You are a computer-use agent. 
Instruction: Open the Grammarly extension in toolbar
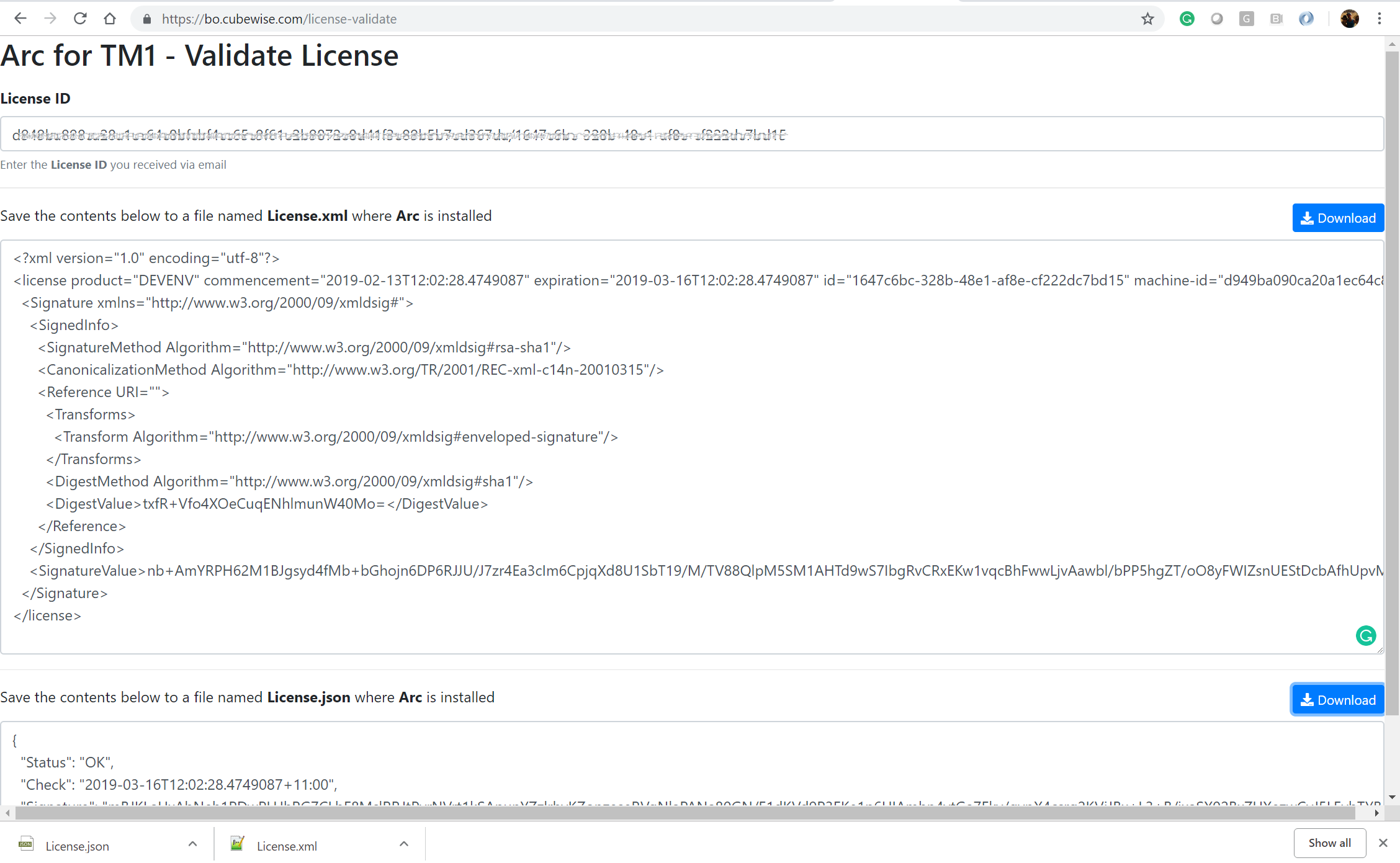point(1187,19)
